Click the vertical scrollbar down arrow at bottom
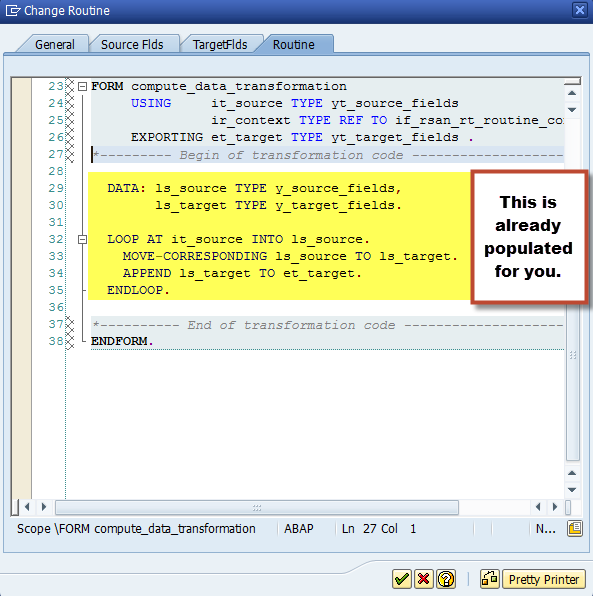The width and height of the screenshot is (593, 596). tap(572, 490)
